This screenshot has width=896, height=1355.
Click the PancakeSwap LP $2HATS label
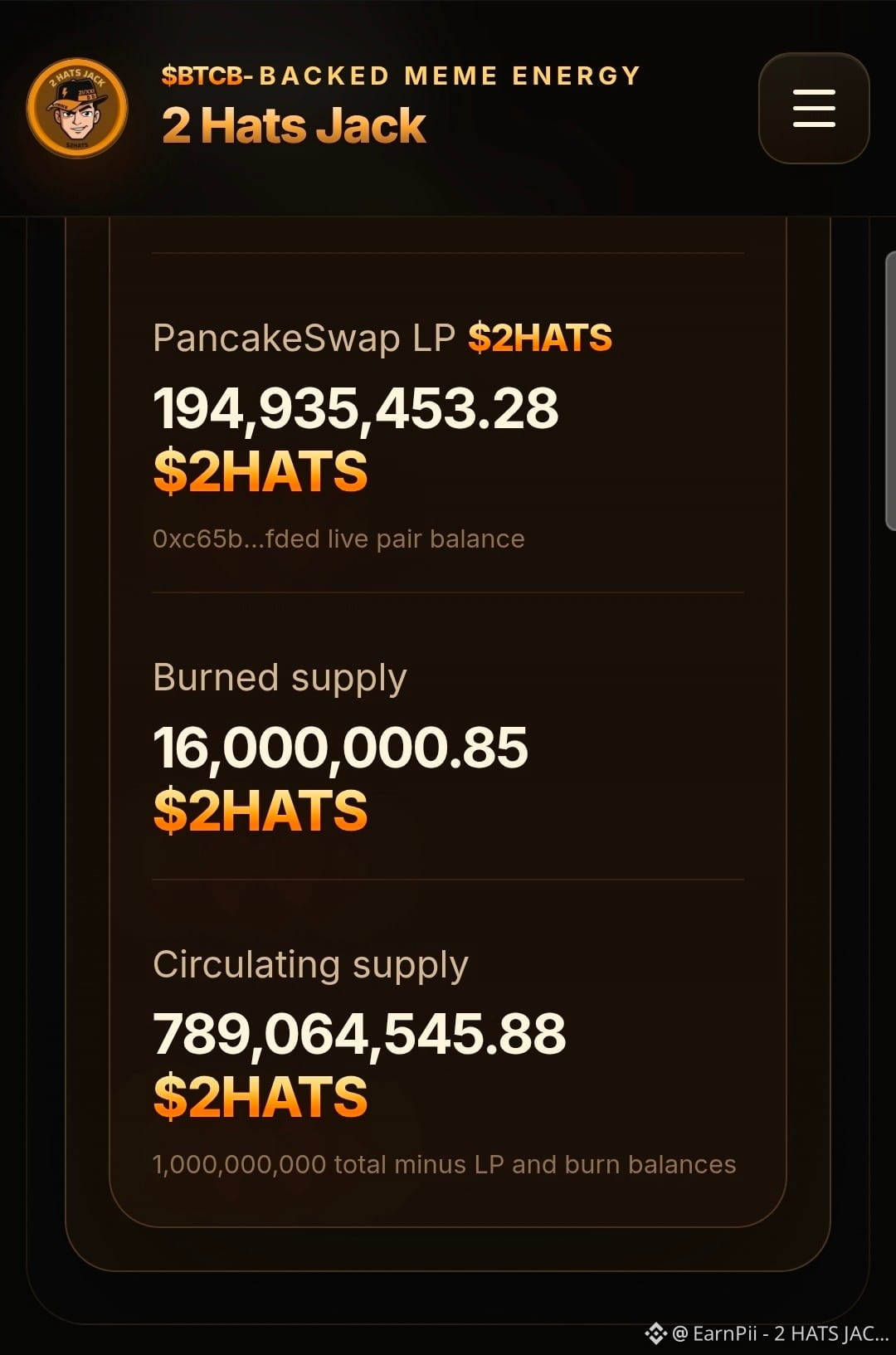(382, 339)
